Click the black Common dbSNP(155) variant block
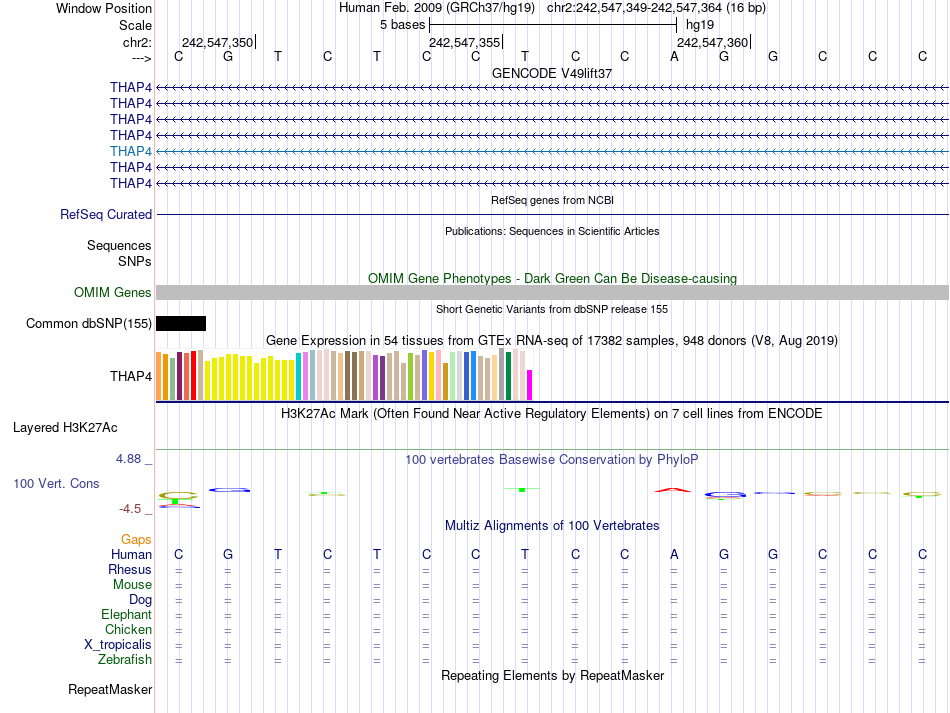Screen dimensions: 950x713 [x=181, y=323]
